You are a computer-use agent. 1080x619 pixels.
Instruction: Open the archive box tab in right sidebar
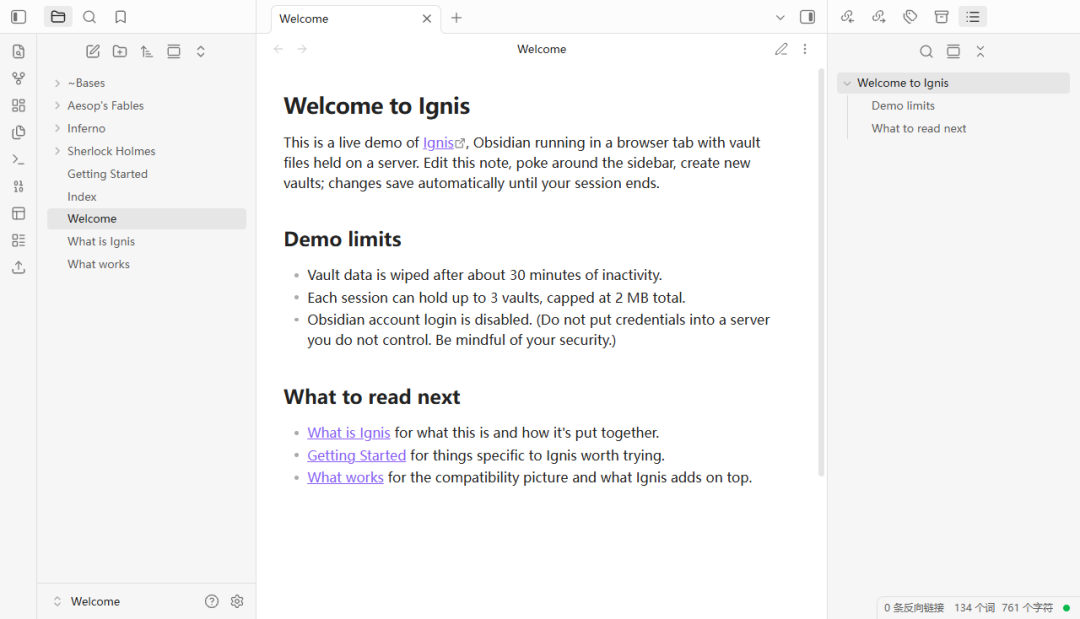(x=942, y=17)
